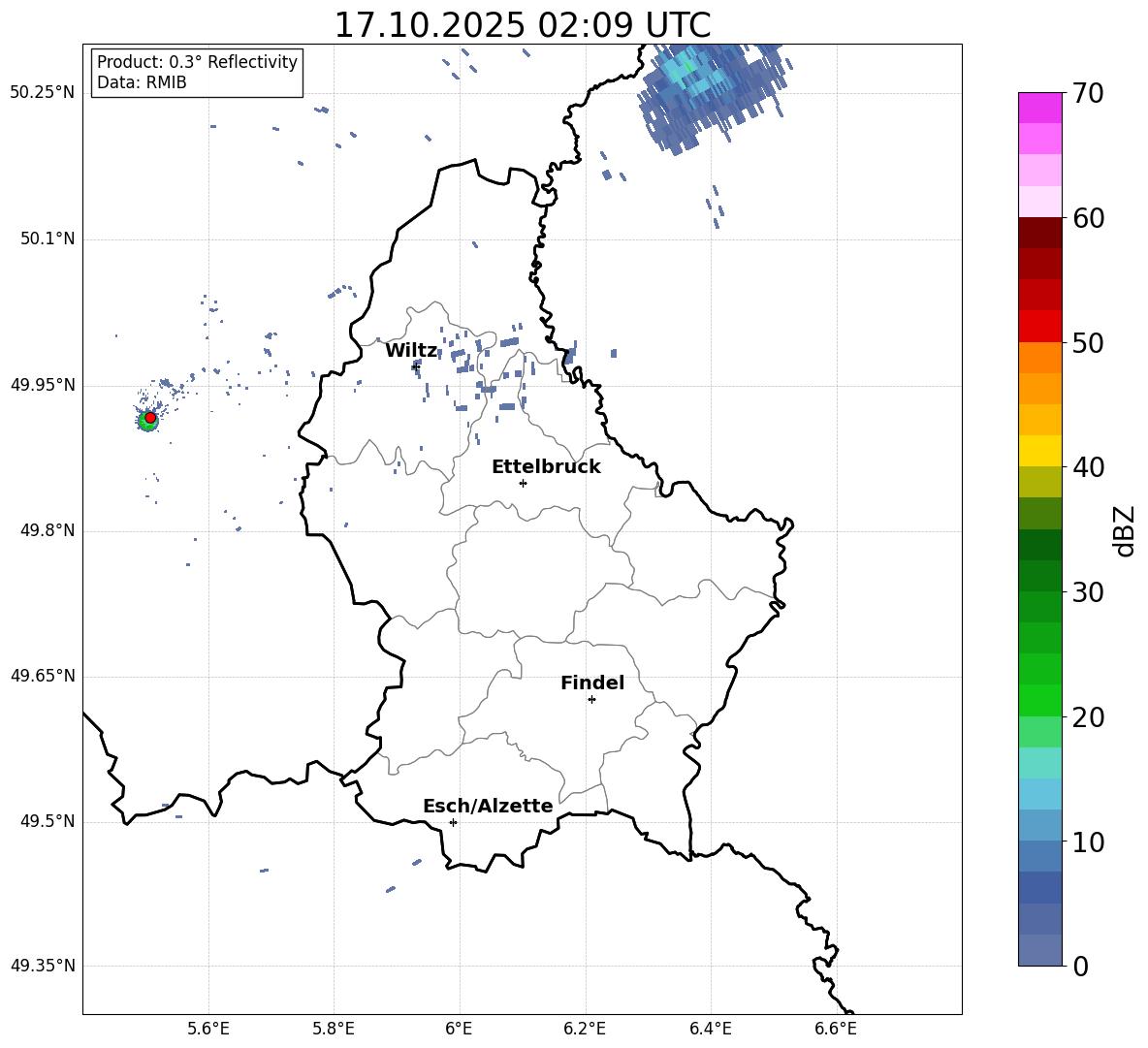Click the bright green 20 dBZ band

pyautogui.click(x=1039, y=700)
